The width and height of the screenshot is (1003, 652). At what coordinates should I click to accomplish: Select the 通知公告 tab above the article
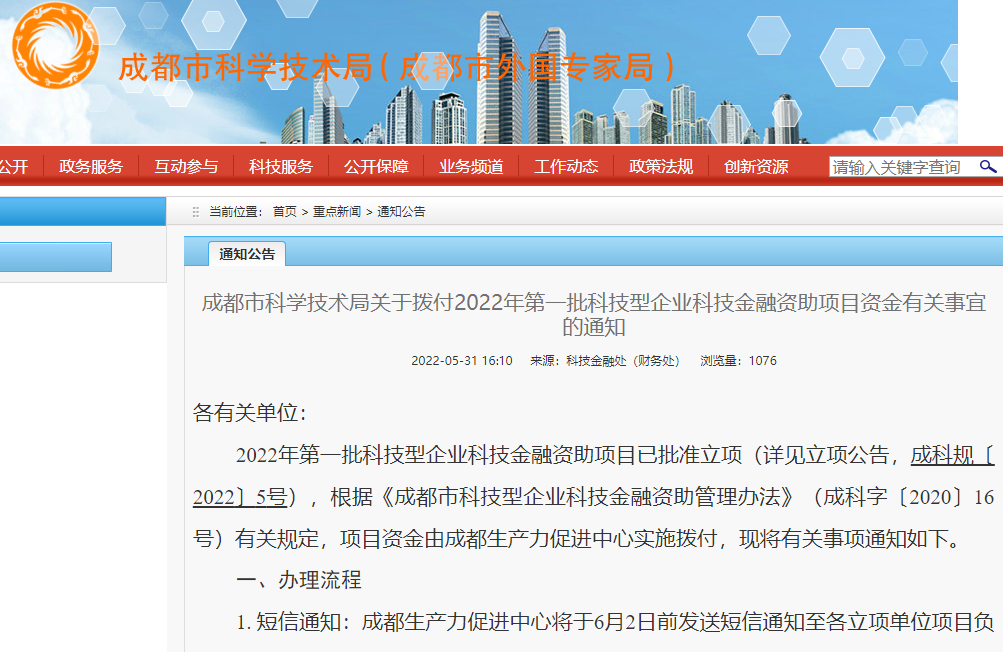pyautogui.click(x=247, y=254)
